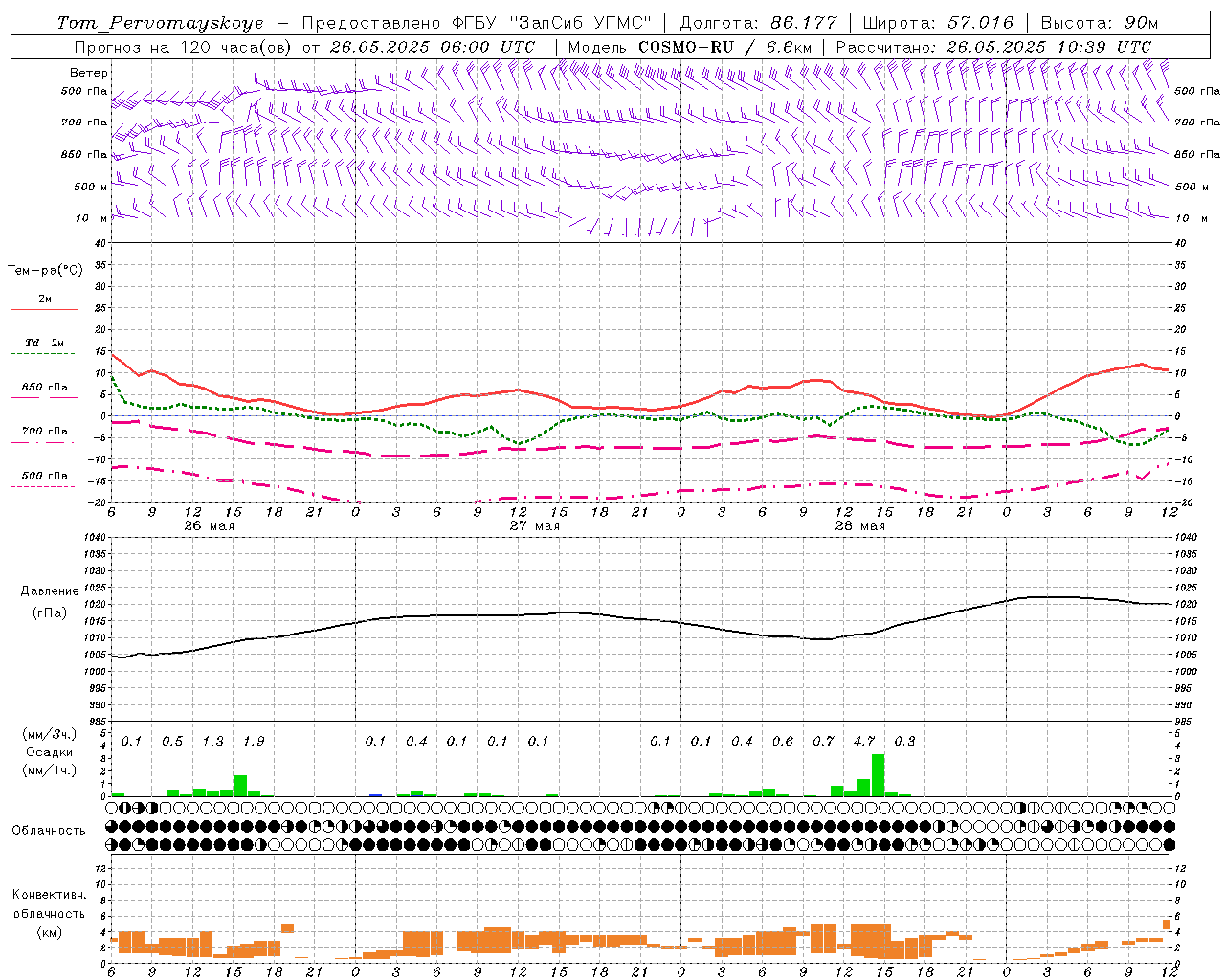Click the (км) unit label
This screenshot has height=980, width=1225.
[x=49, y=932]
